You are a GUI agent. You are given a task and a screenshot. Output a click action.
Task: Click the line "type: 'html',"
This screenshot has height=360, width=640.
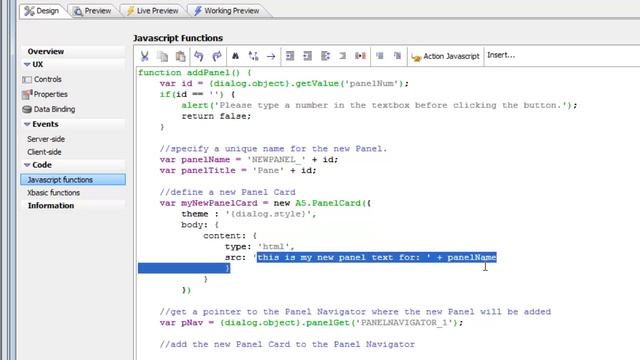point(260,247)
